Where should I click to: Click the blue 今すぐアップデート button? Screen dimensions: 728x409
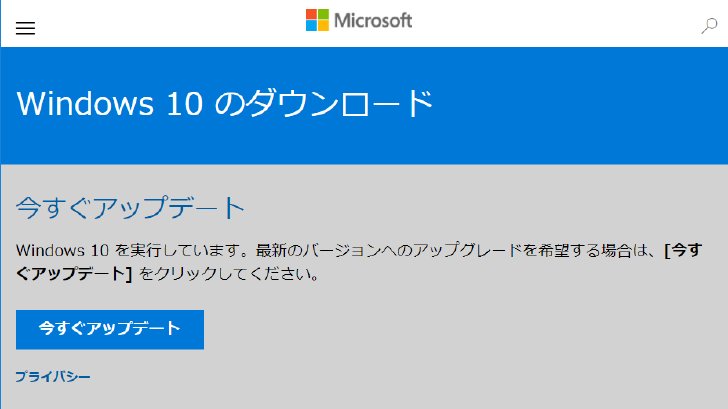pyautogui.click(x=110, y=330)
